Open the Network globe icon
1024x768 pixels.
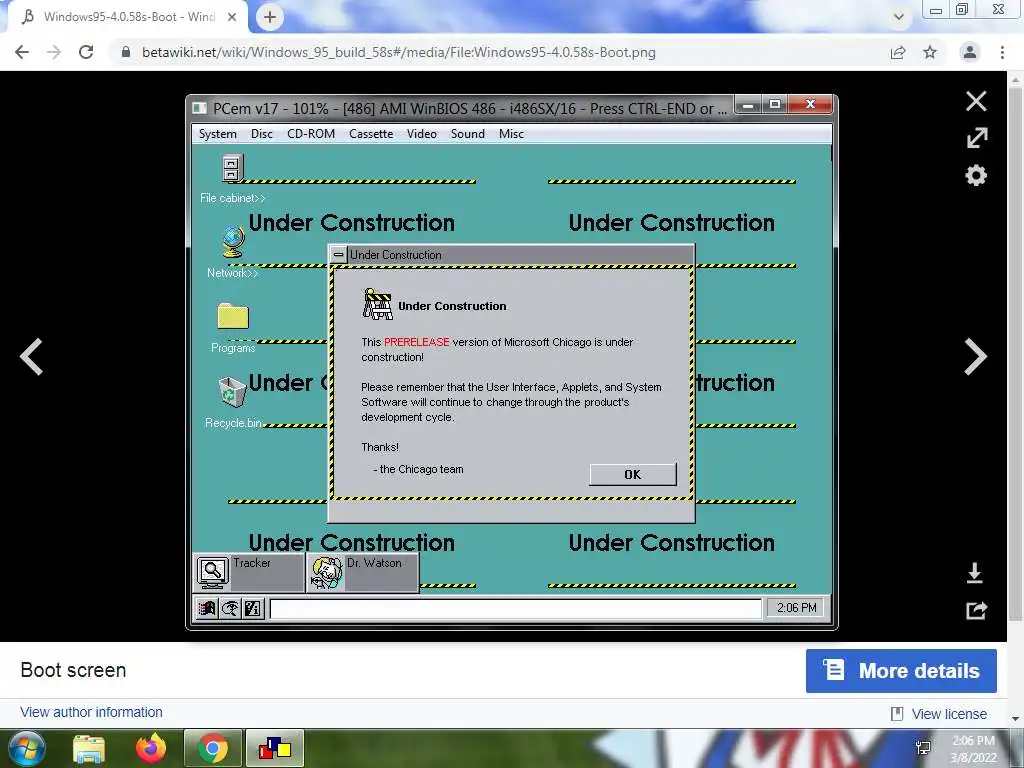233,242
